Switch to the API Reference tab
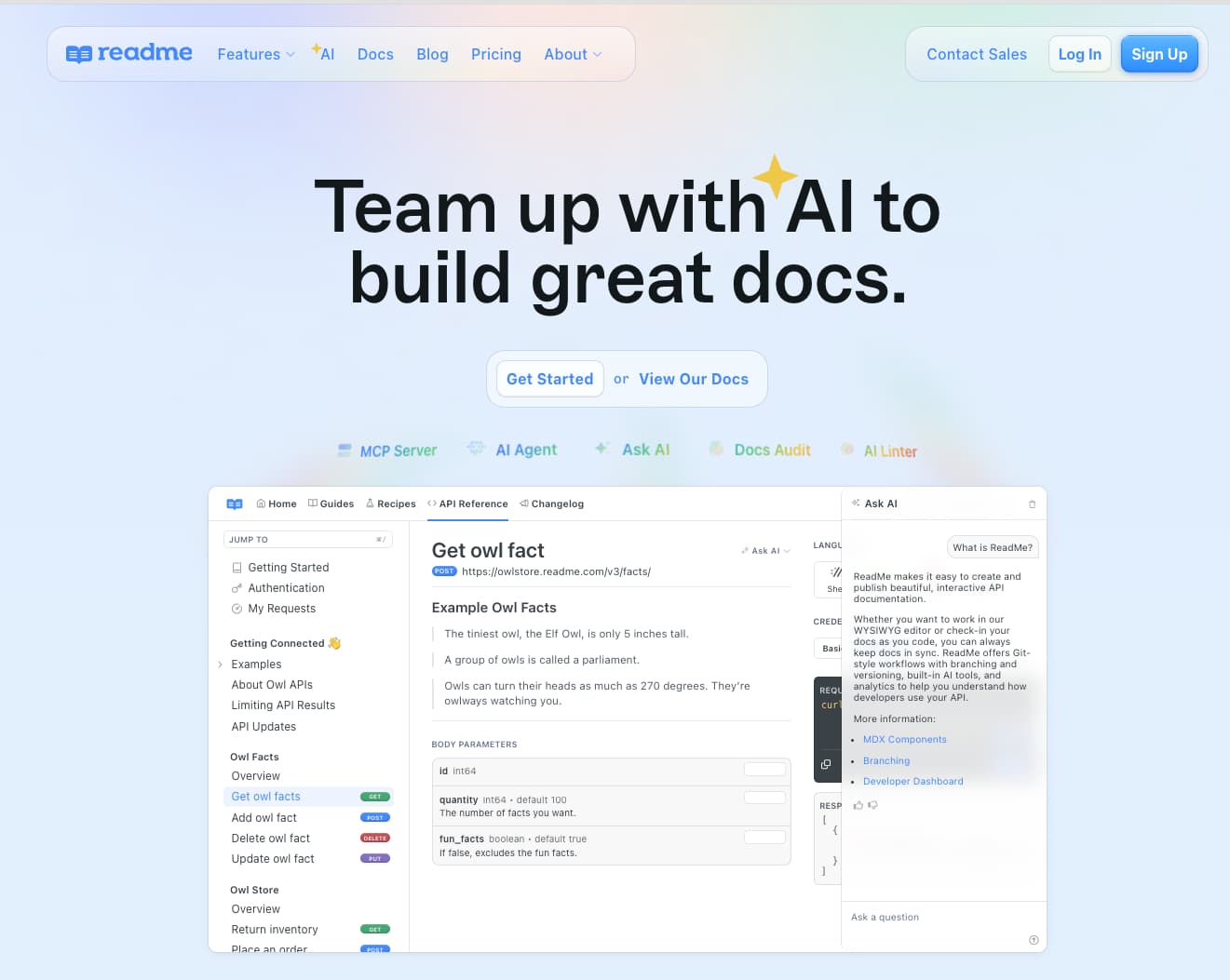1230x980 pixels. click(467, 503)
